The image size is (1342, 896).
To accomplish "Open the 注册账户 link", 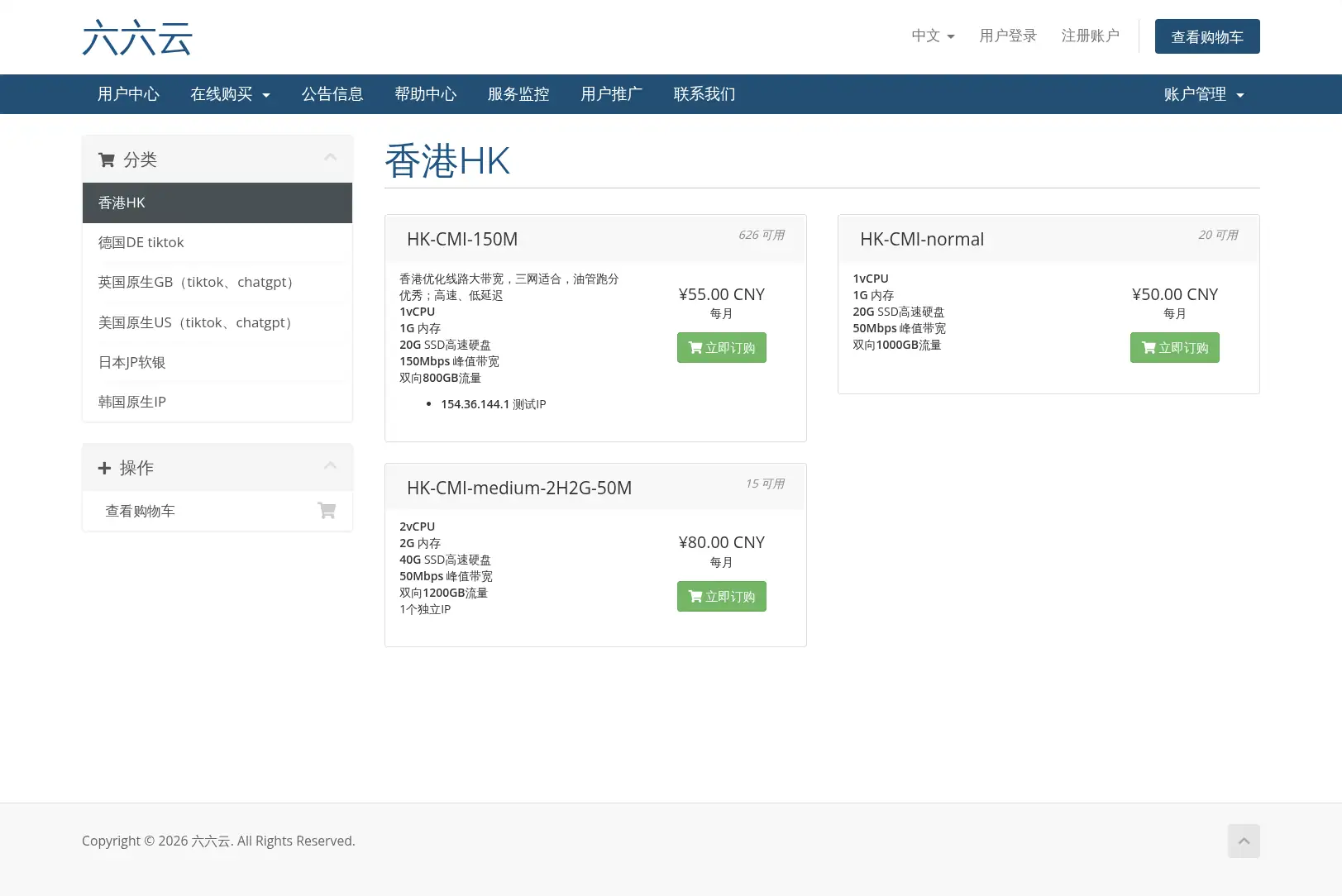I will coord(1091,36).
